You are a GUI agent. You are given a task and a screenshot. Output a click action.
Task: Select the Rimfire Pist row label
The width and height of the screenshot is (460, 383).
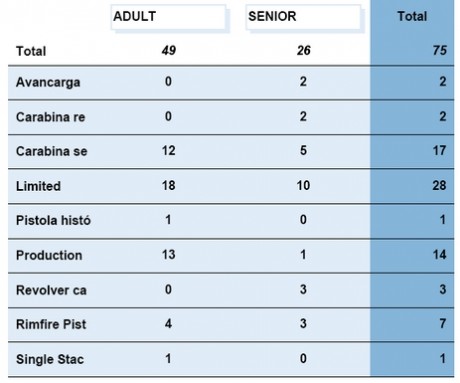[x=51, y=324]
